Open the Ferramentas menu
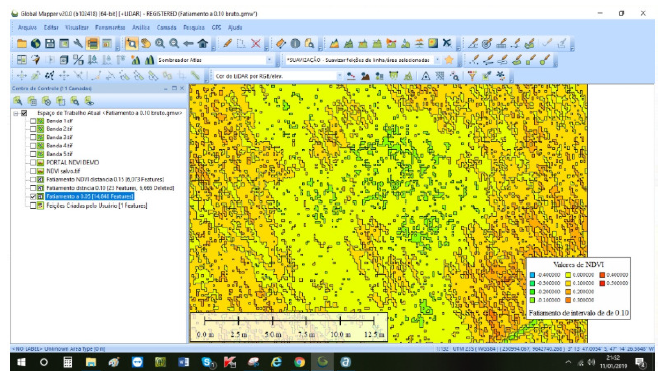This screenshot has width=665, height=378. (110, 28)
